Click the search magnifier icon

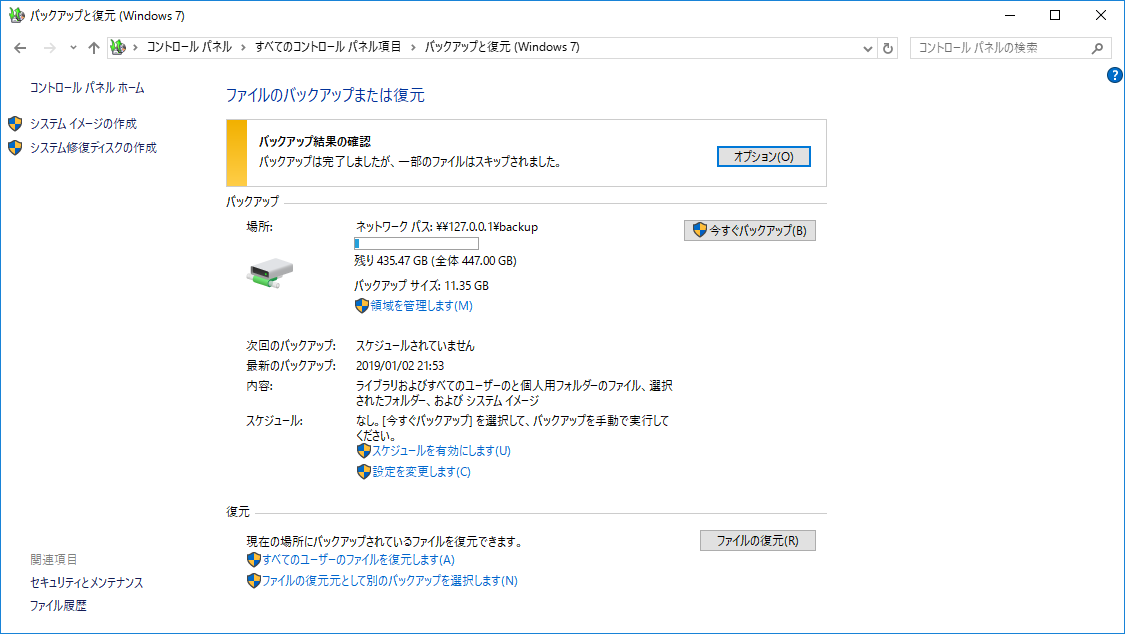[x=1097, y=48]
